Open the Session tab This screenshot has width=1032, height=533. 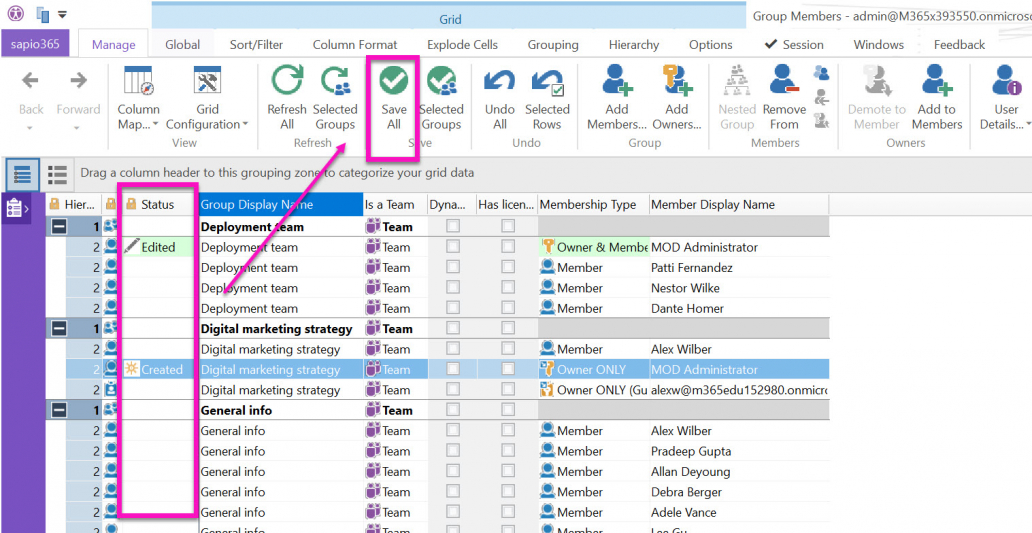[x=794, y=45]
